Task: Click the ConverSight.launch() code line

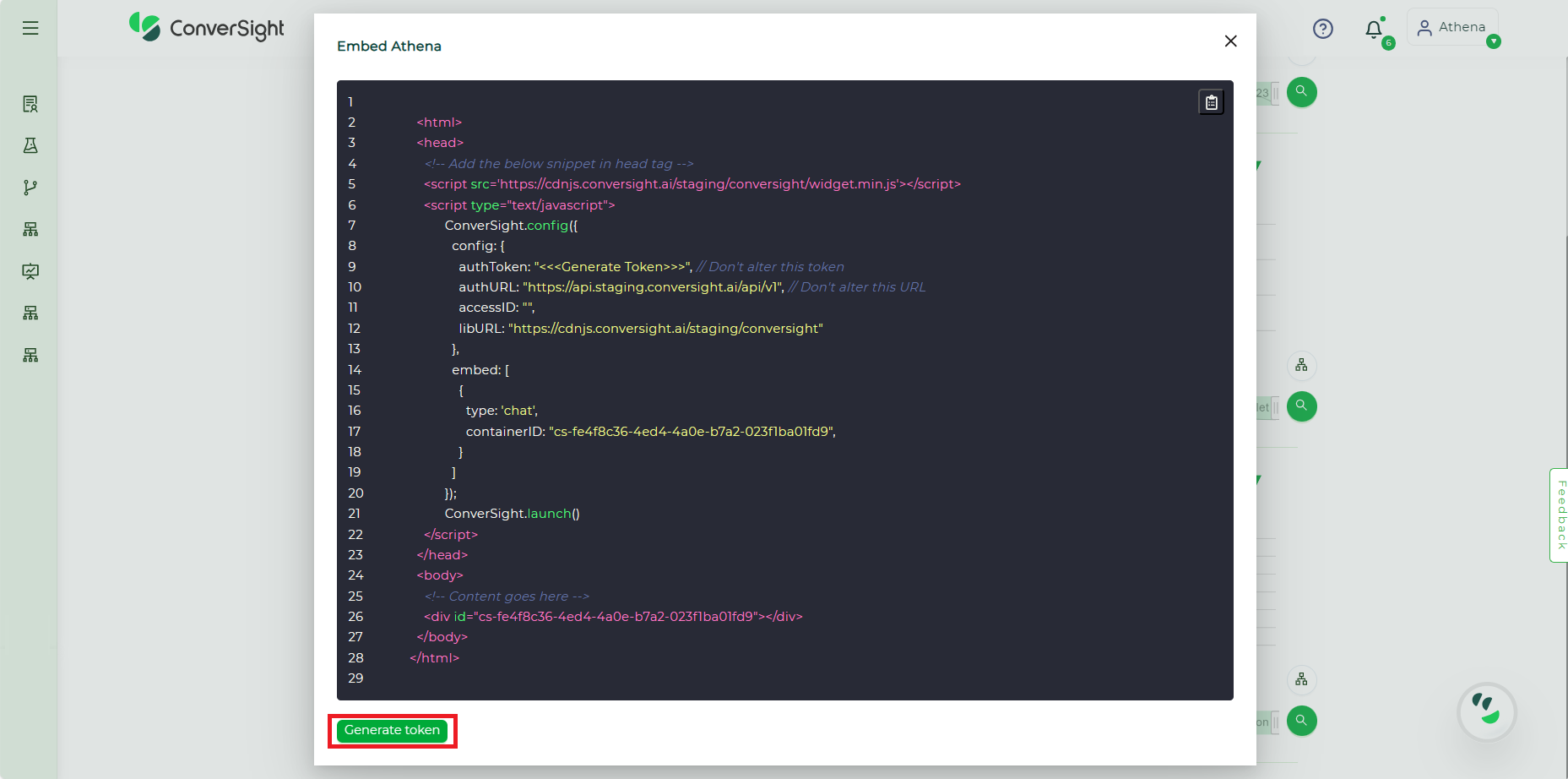Action: pyautogui.click(x=513, y=514)
